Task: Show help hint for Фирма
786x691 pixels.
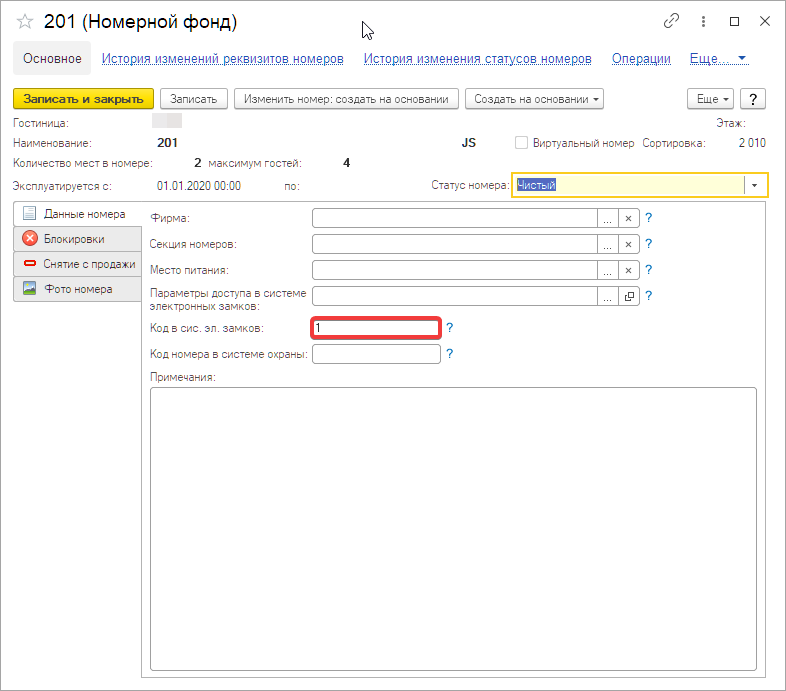Action: pyautogui.click(x=649, y=218)
